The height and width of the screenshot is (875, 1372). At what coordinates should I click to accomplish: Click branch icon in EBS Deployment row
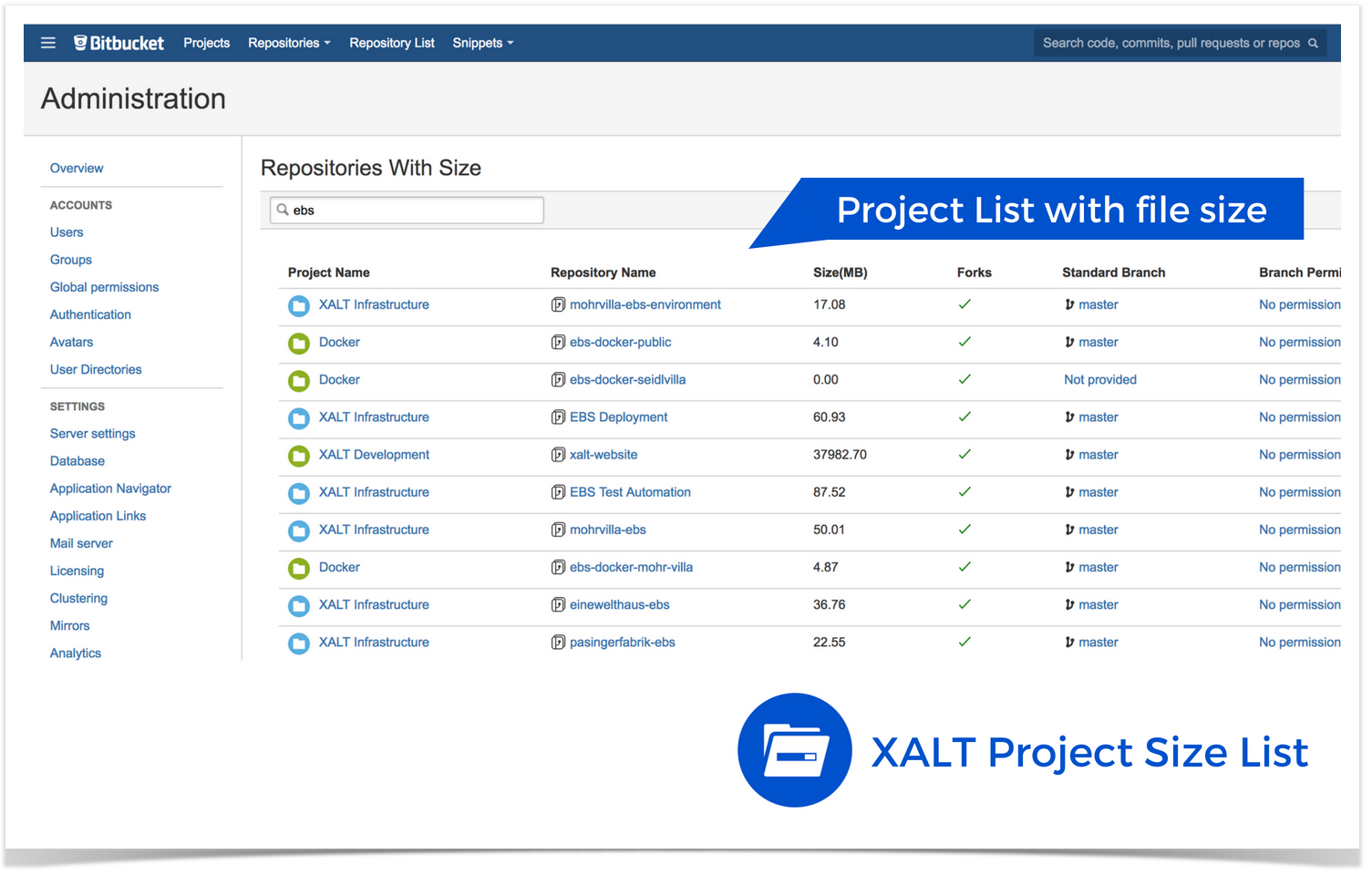tap(1069, 417)
